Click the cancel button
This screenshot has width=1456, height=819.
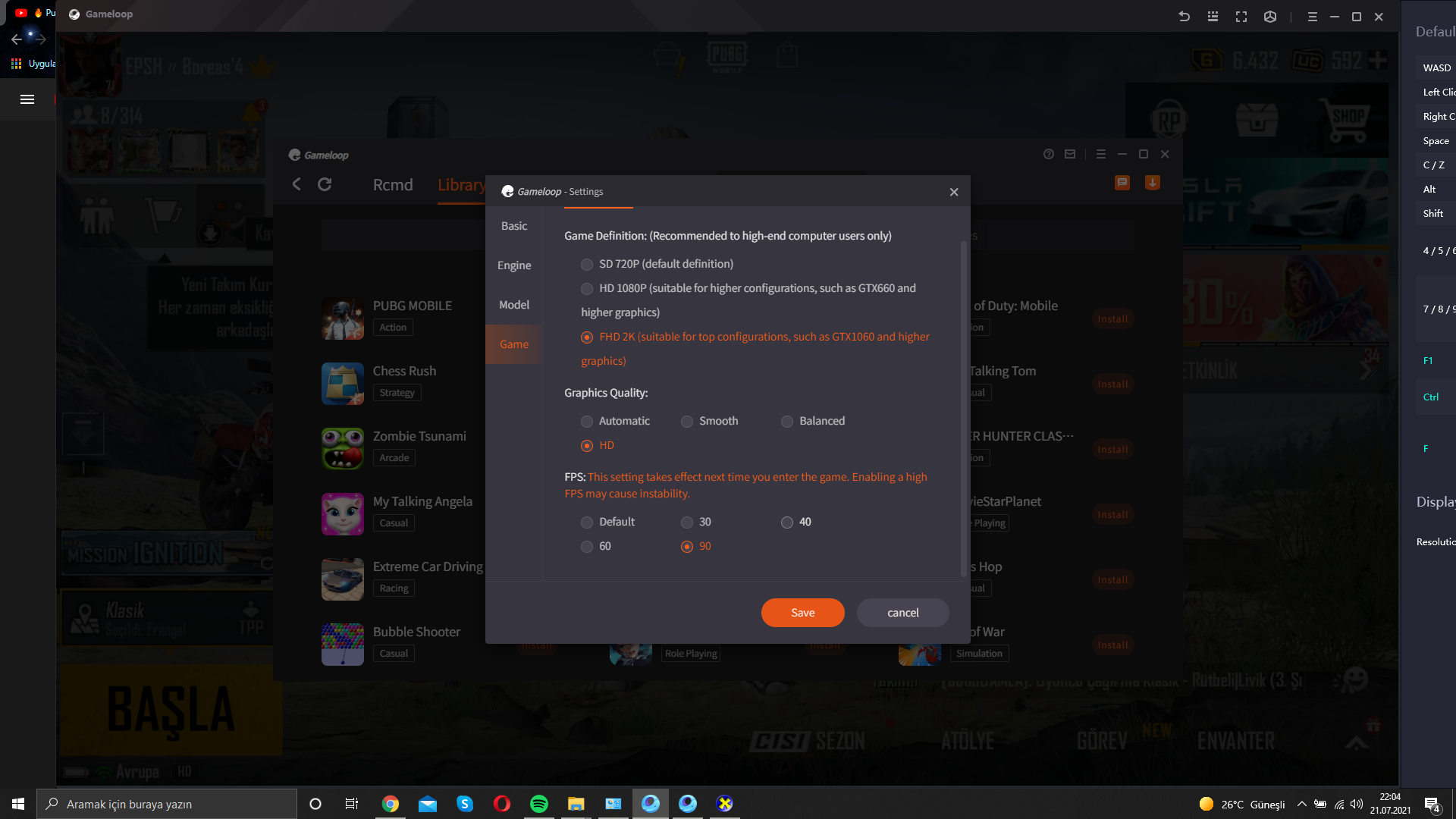902,613
